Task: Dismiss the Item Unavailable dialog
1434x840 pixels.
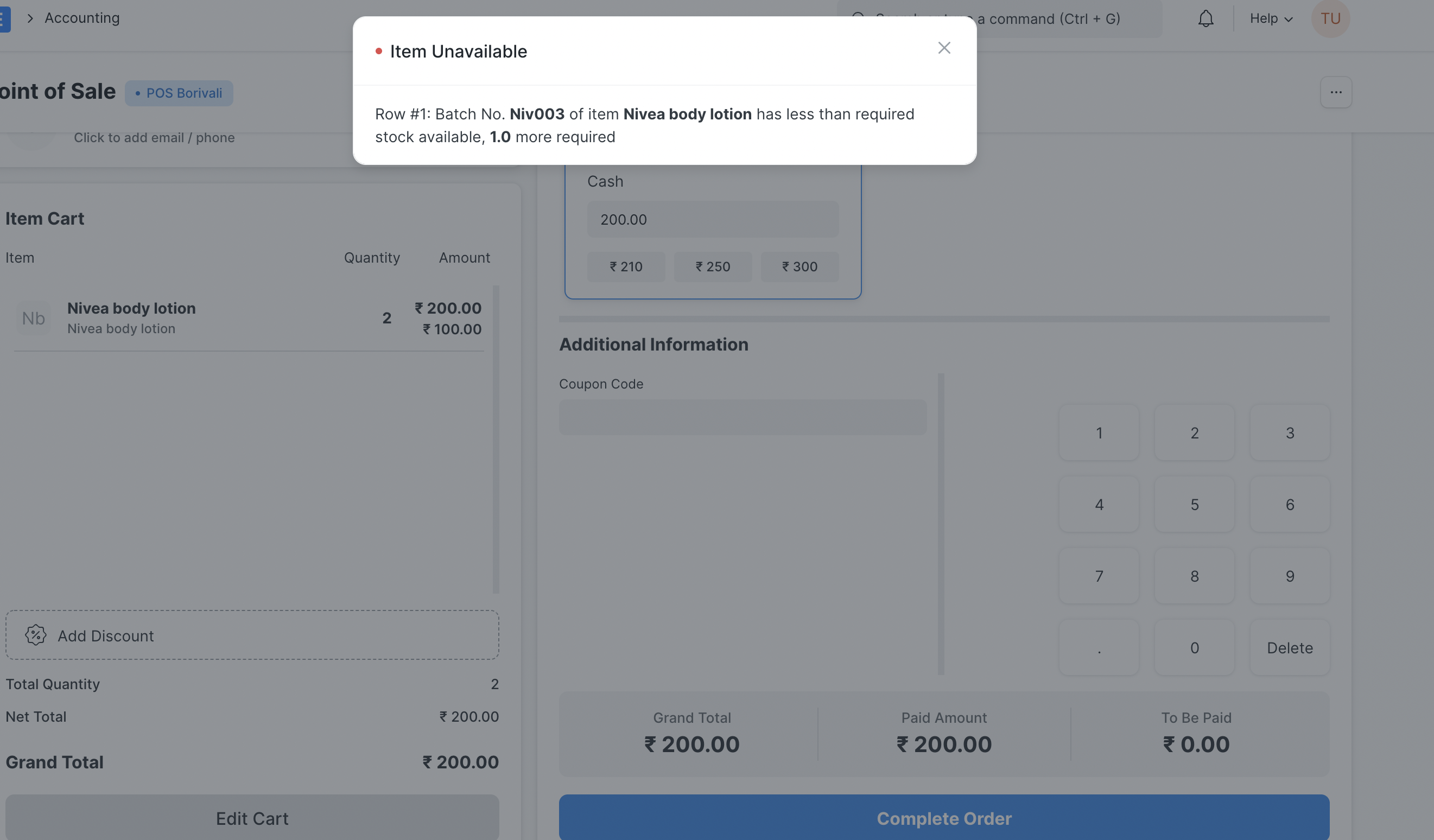Action: click(944, 48)
